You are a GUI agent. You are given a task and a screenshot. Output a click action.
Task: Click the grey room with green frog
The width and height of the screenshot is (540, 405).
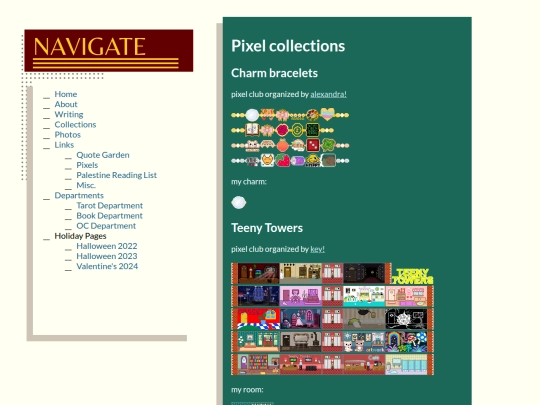(364, 319)
